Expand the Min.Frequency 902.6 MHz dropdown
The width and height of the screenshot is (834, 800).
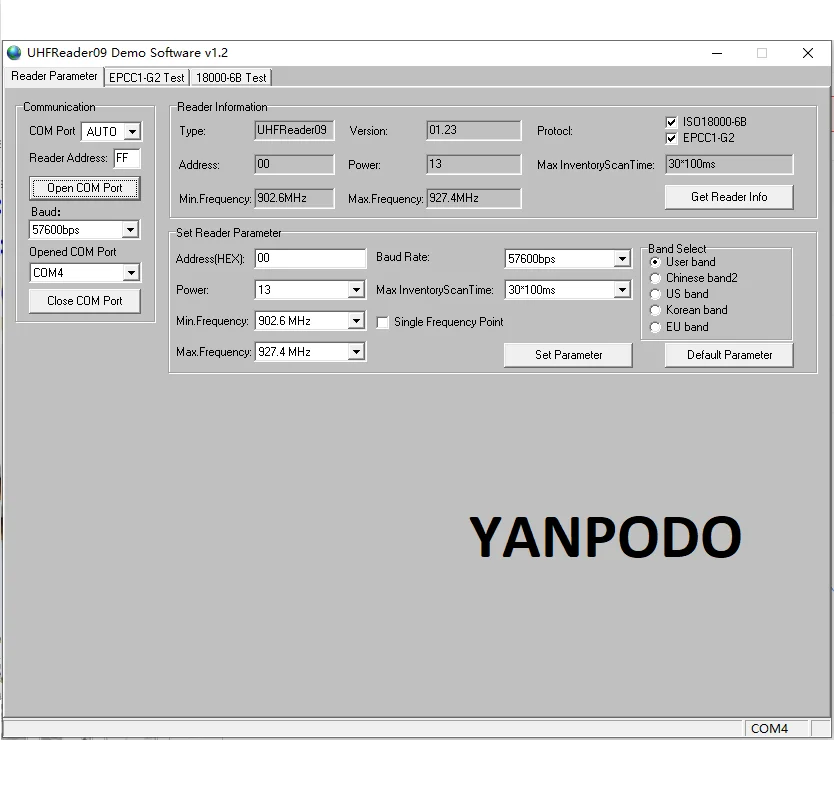tap(356, 321)
